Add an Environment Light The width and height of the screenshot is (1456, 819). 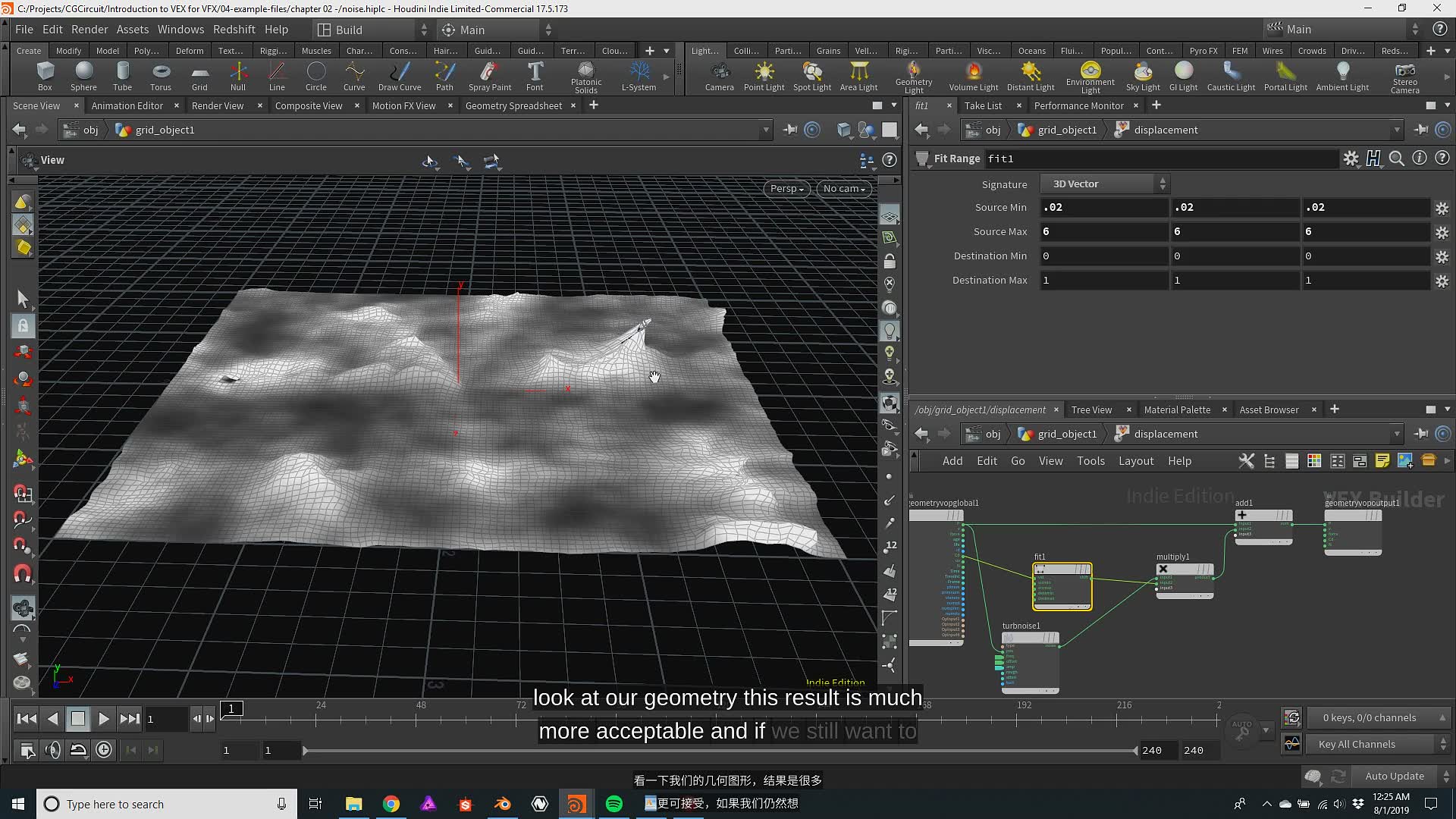pyautogui.click(x=1090, y=78)
